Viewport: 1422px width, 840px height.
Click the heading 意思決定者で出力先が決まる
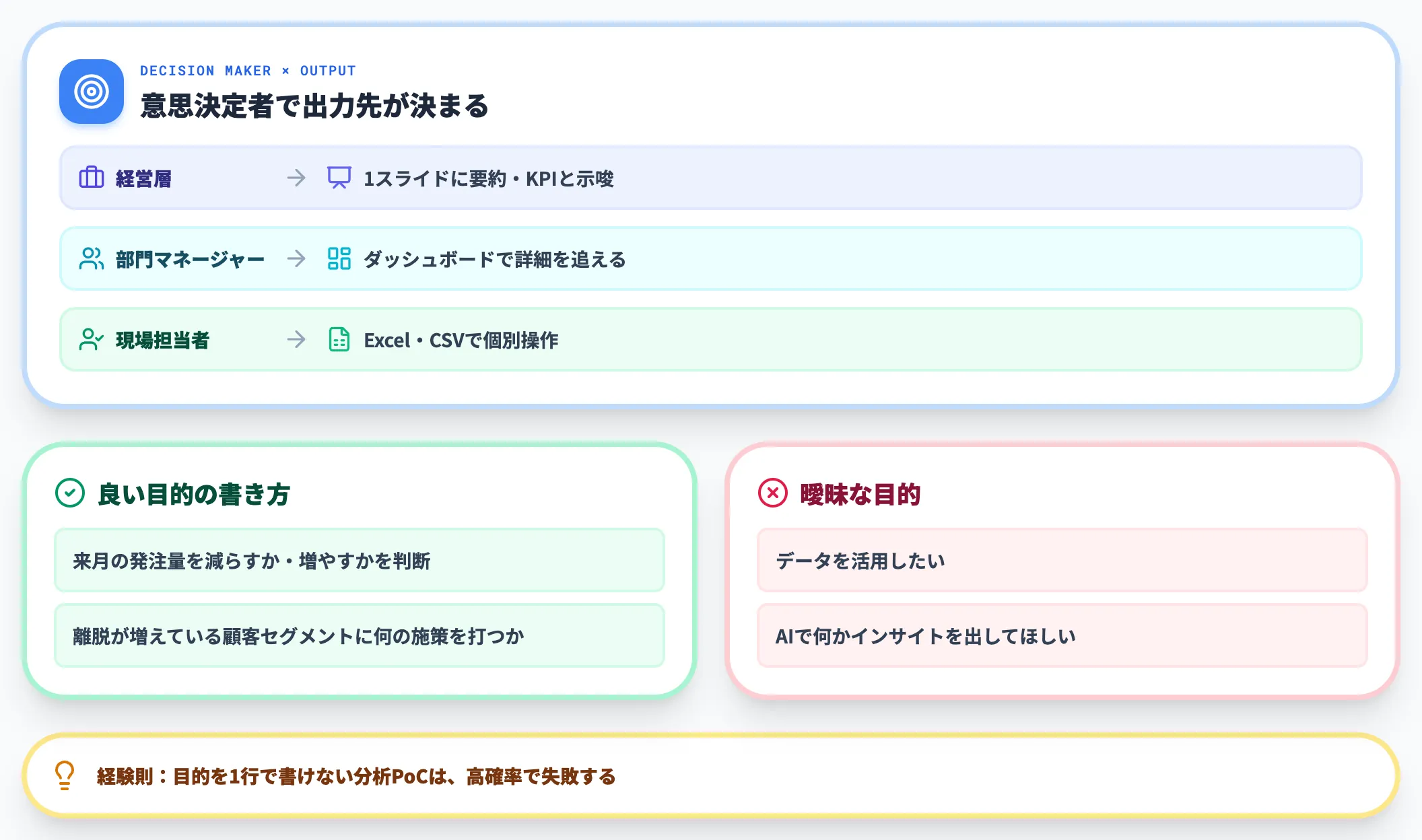(x=314, y=106)
